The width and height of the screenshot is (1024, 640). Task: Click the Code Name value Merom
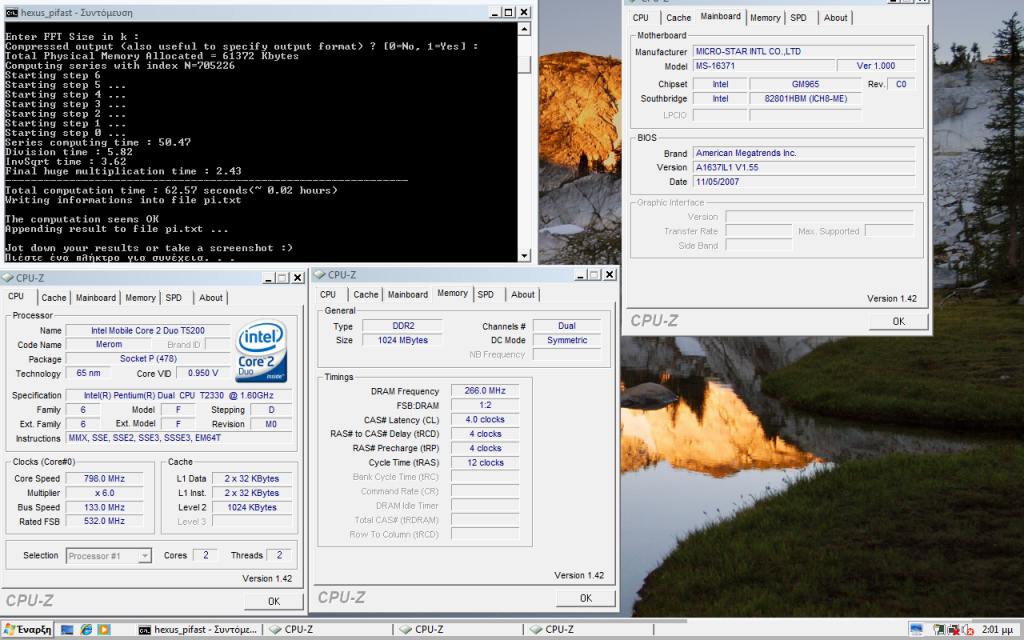tap(108, 344)
